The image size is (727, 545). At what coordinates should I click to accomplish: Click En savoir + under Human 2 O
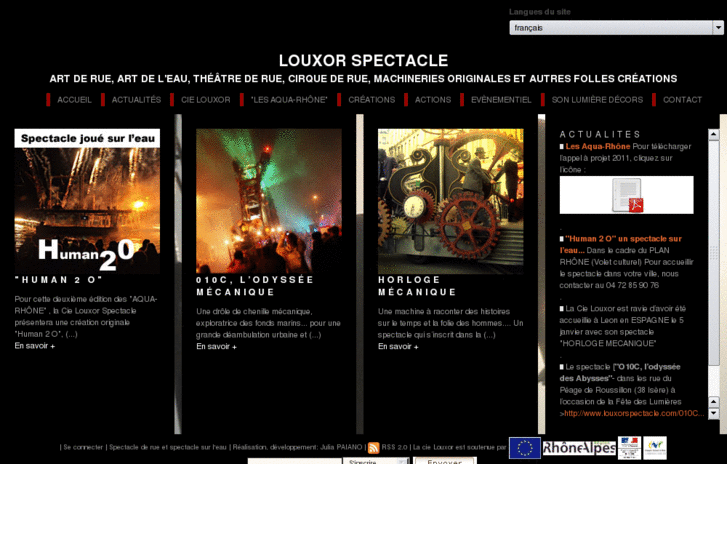(x=35, y=346)
